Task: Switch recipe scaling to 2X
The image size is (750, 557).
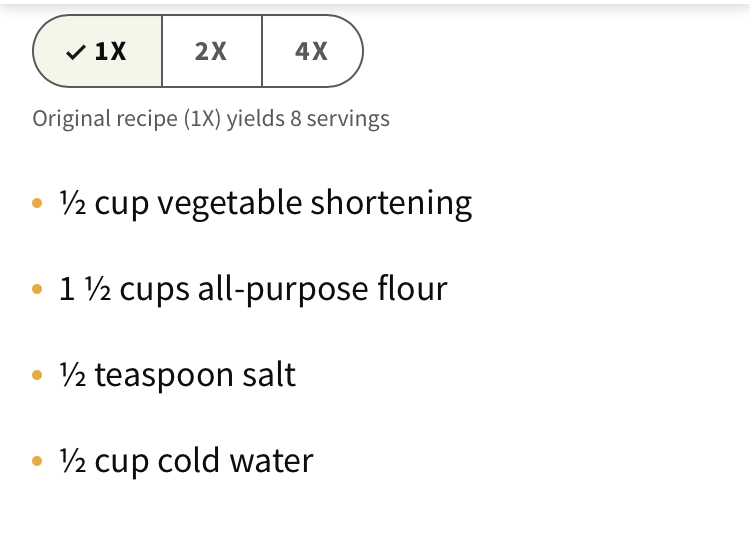Action: point(212,51)
